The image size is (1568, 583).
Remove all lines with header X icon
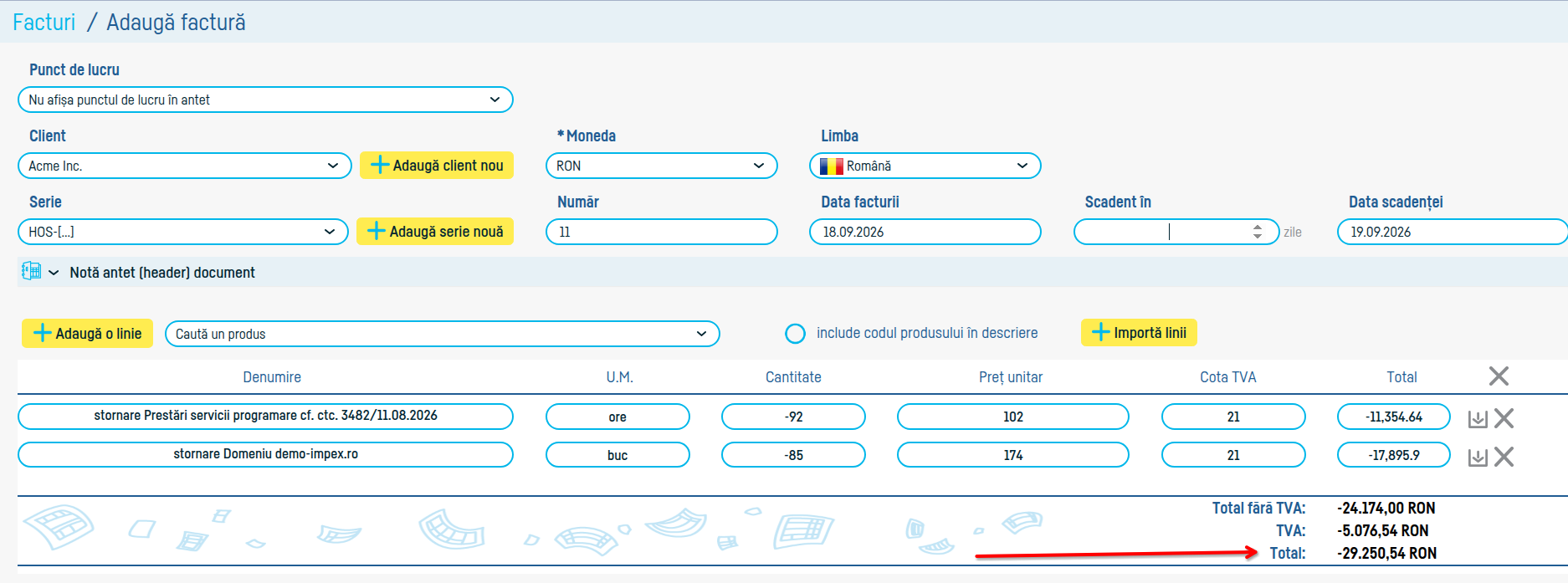(x=1499, y=376)
